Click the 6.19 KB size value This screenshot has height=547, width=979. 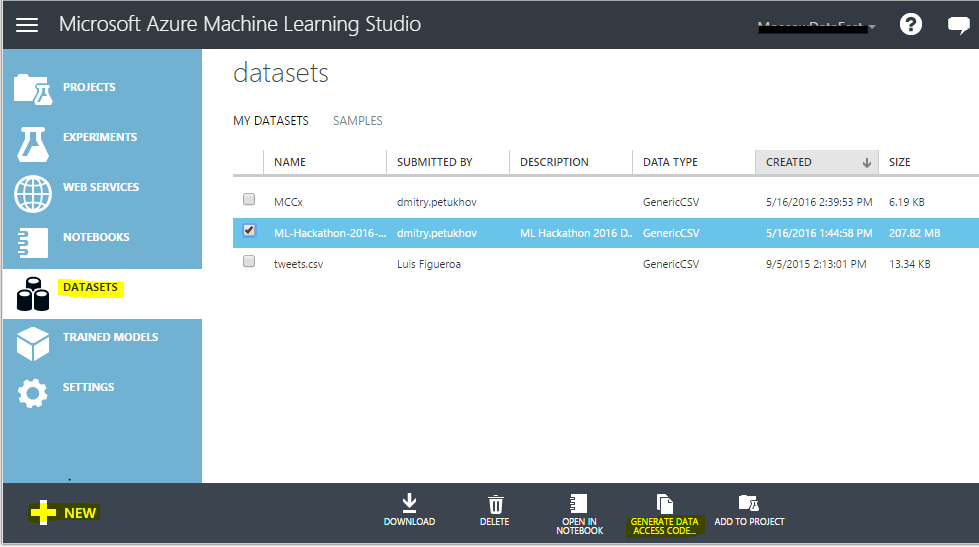(x=907, y=202)
